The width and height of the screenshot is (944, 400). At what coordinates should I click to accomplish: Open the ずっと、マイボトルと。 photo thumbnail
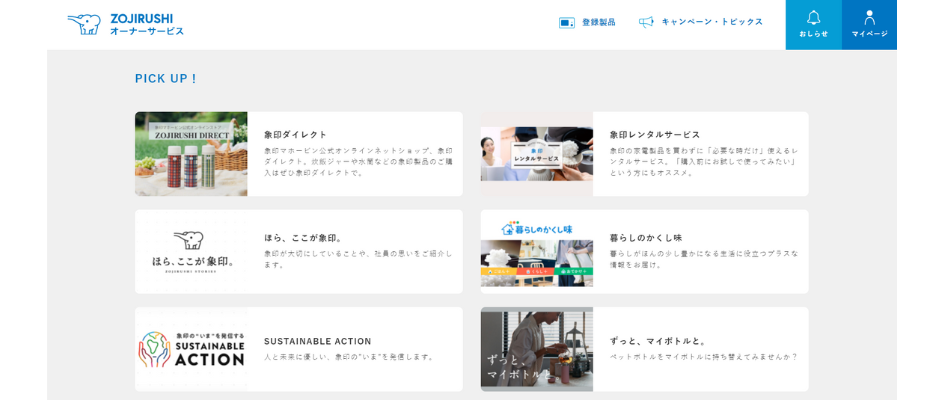coord(536,349)
